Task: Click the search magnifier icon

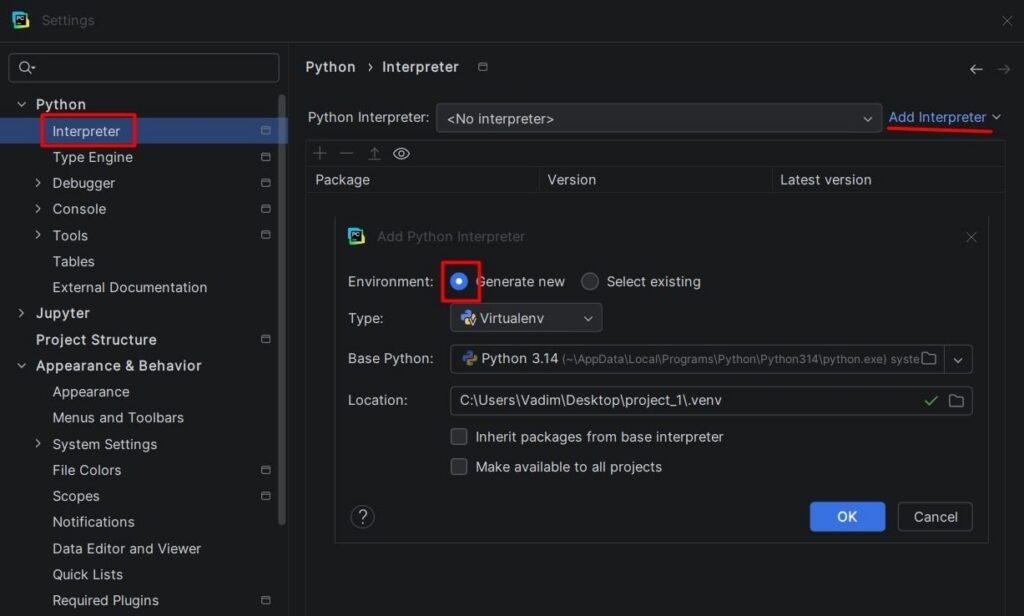Action: point(25,67)
